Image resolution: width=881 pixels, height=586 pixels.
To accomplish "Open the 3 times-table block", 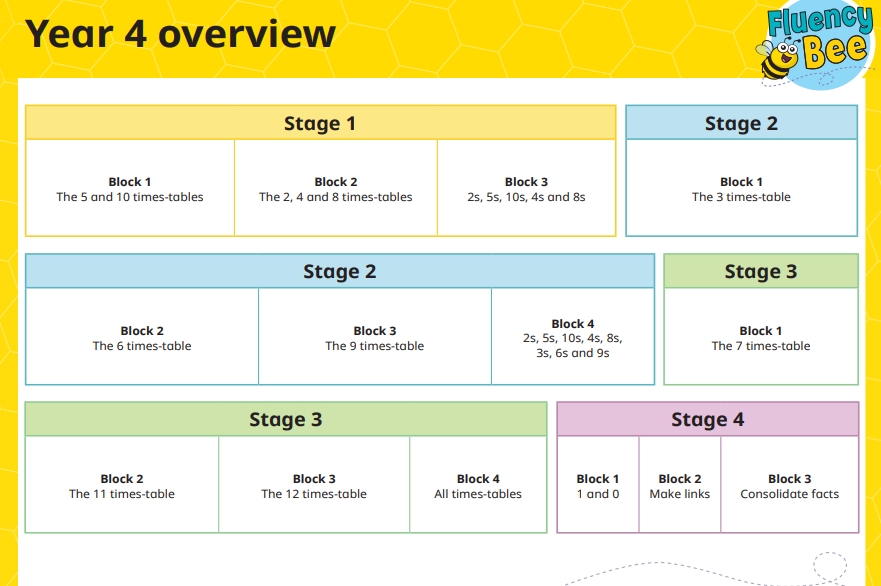I will pyautogui.click(x=741, y=189).
